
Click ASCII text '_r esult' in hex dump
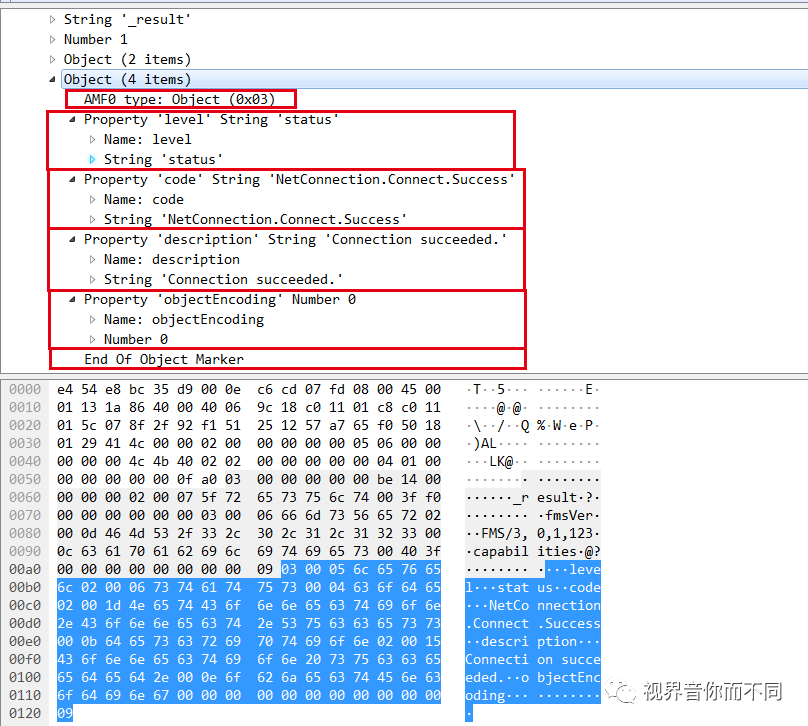545,498
